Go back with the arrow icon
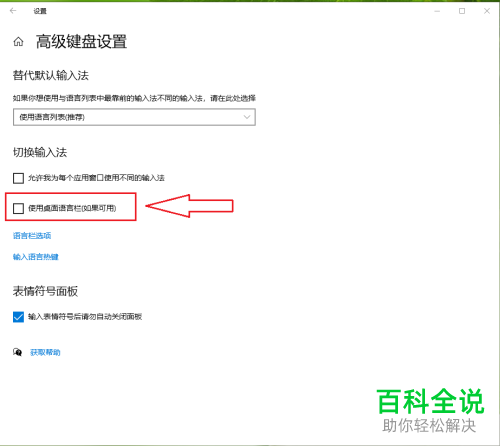Viewport: 500px width, 446px height. tap(13, 11)
